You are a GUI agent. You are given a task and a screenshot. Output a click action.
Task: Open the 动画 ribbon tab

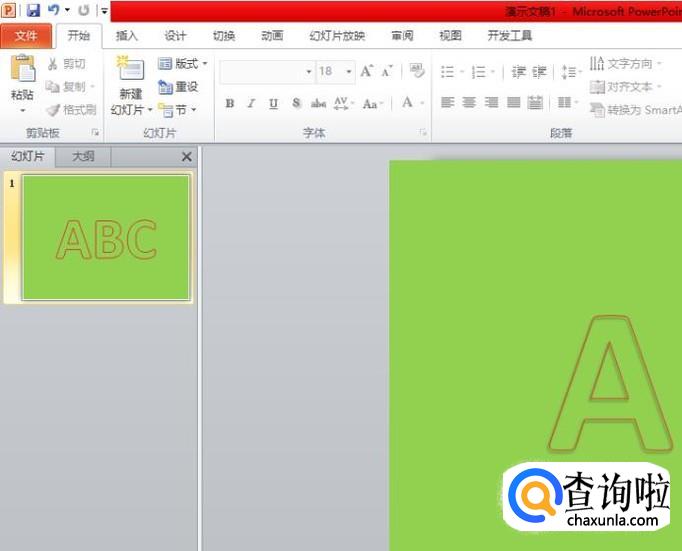coord(272,36)
